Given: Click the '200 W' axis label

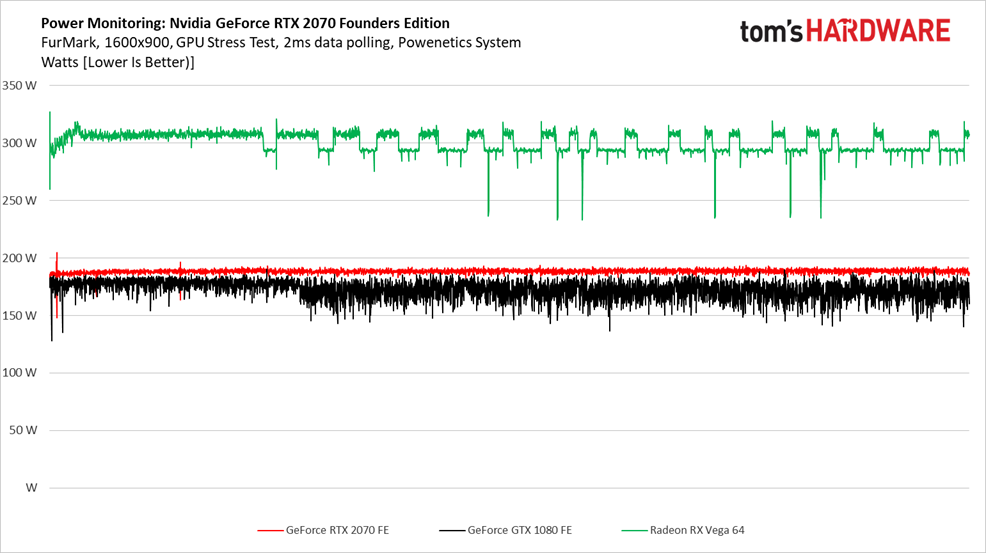Looking at the screenshot, I should [x=19, y=258].
